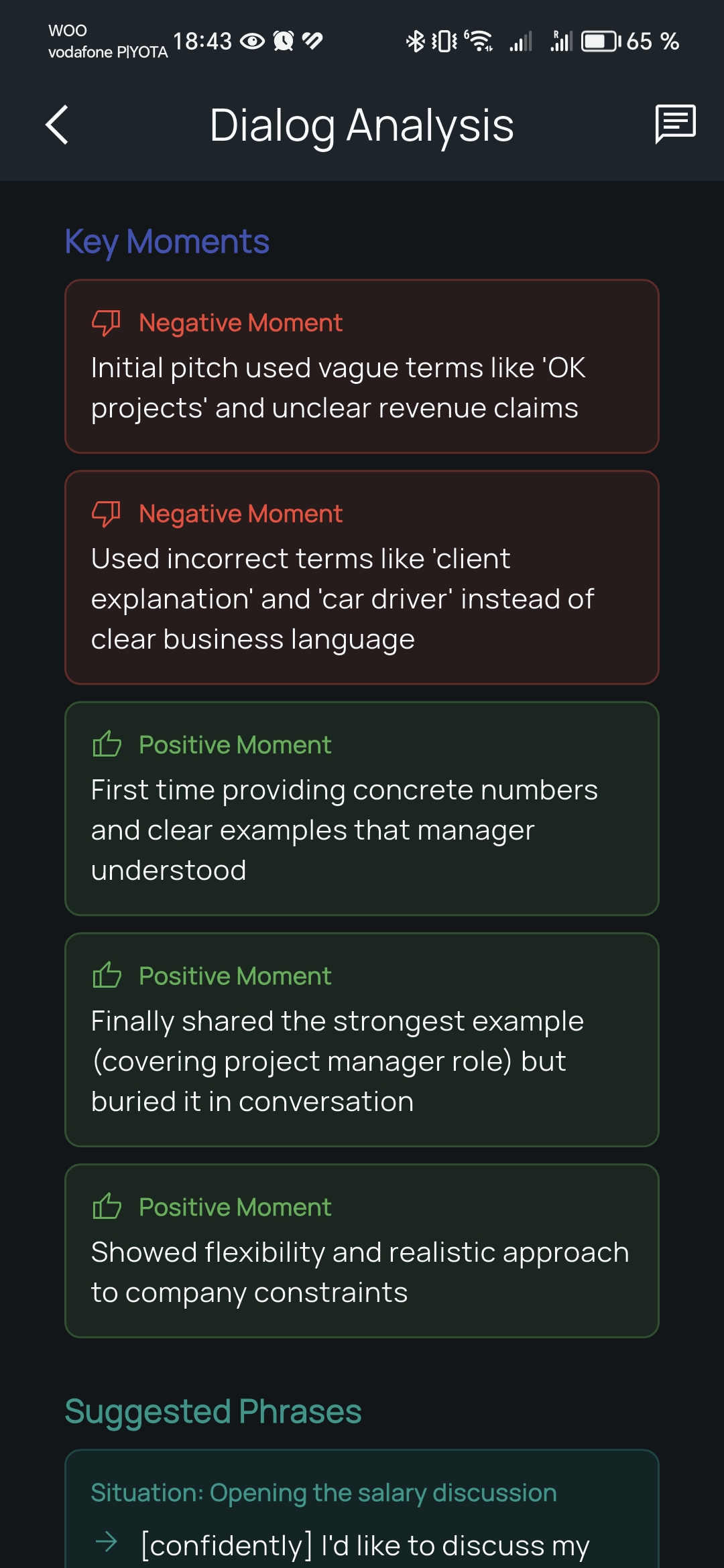Tap thumbs-up icon on flexibility card
The width and height of the screenshot is (724, 1568).
(107, 1207)
